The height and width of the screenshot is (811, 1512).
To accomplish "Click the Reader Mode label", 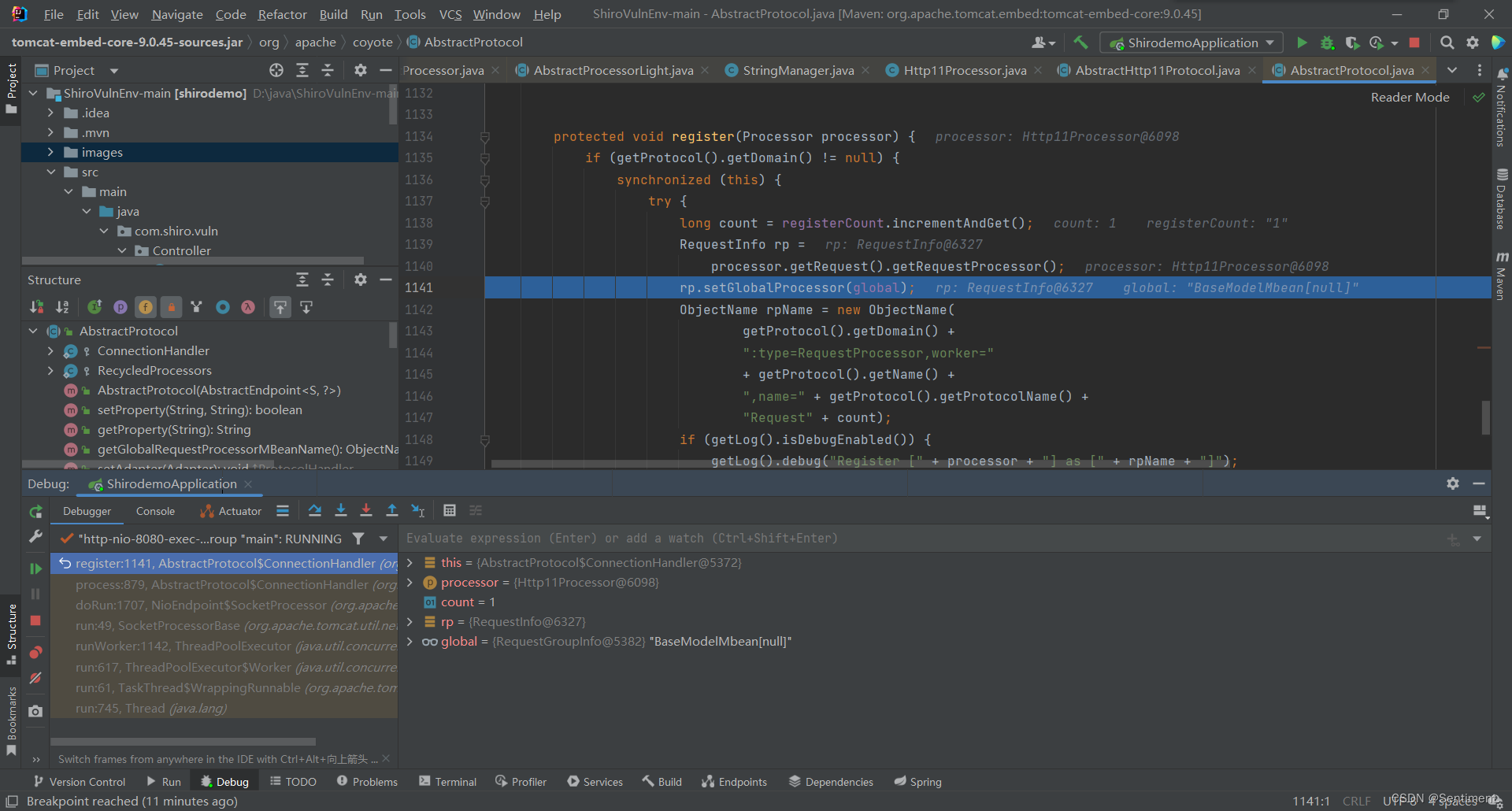I will tap(1410, 97).
